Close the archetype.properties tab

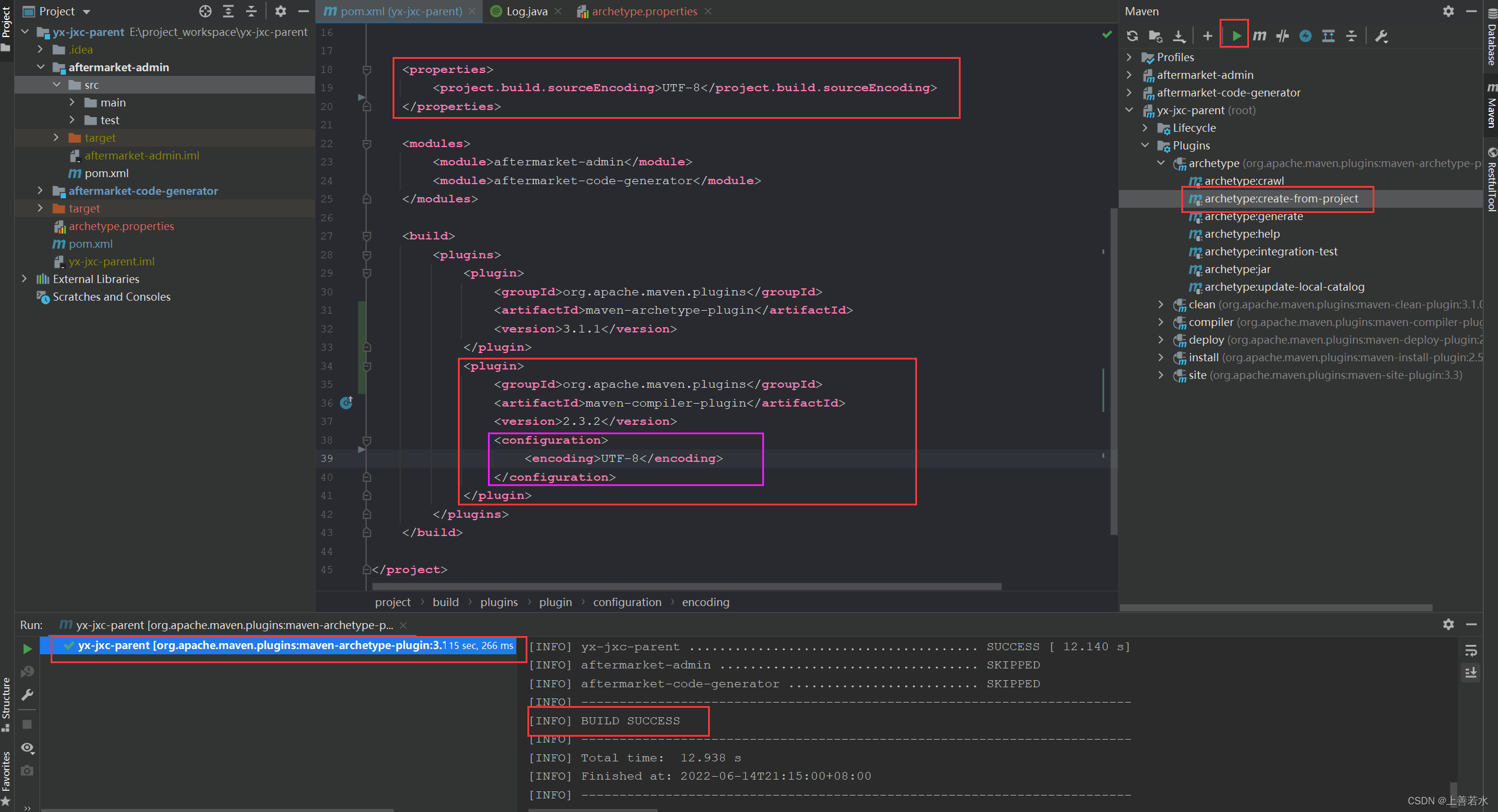(708, 11)
